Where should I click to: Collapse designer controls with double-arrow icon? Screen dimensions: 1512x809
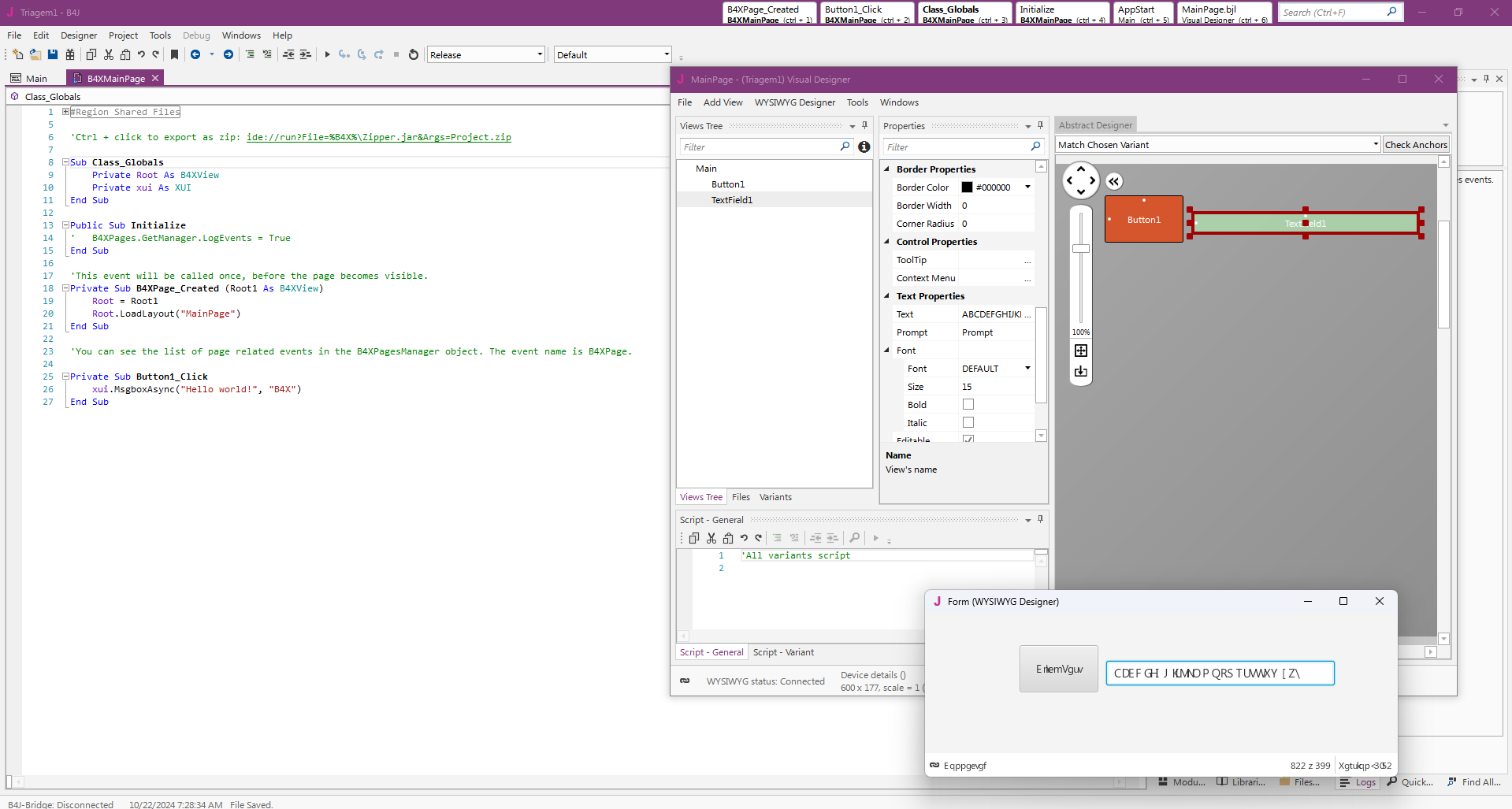(1113, 182)
